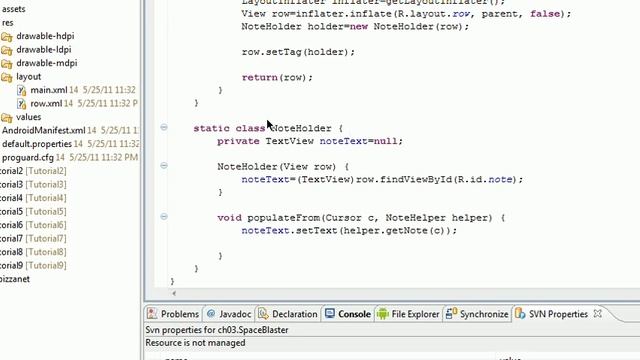This screenshot has height=360, width=640.
Task: Click the Problems tab icon
Action: point(152,313)
